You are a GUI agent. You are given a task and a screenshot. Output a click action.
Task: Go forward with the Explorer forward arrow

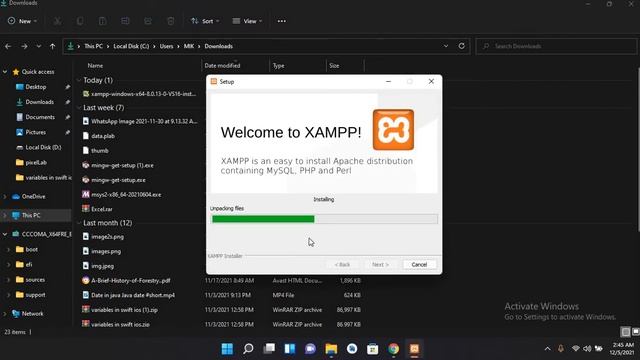(24, 46)
